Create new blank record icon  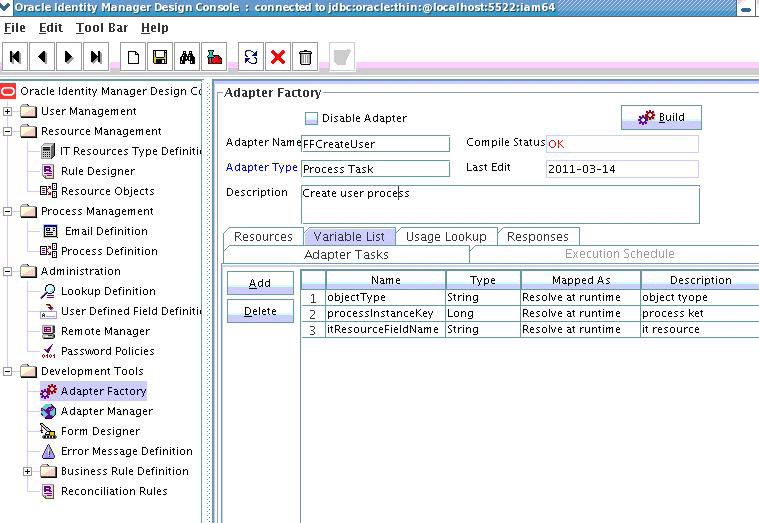[x=133, y=57]
